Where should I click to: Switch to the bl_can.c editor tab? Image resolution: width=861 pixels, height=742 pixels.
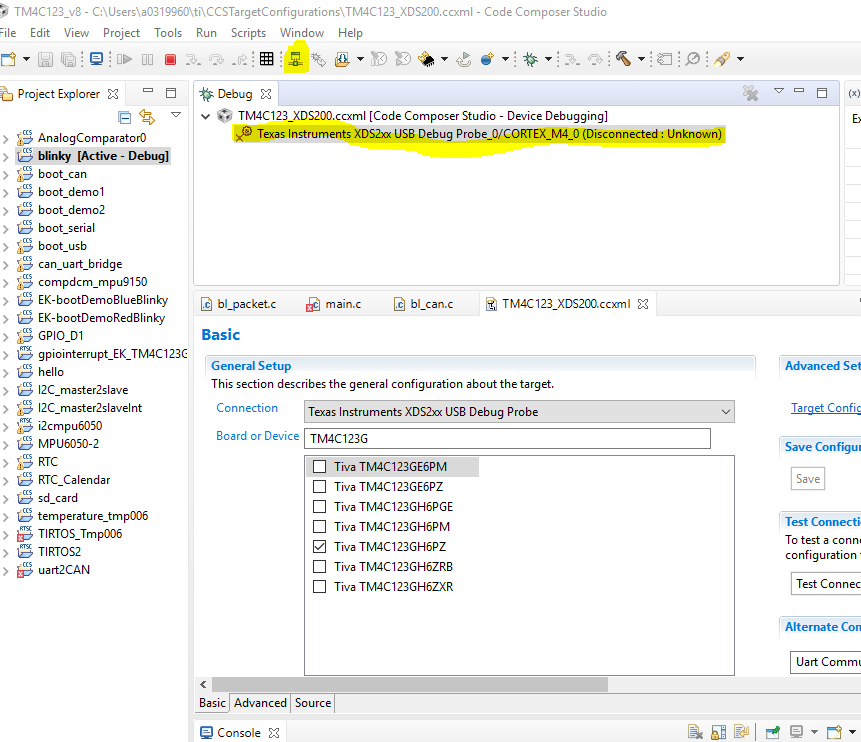point(423,304)
